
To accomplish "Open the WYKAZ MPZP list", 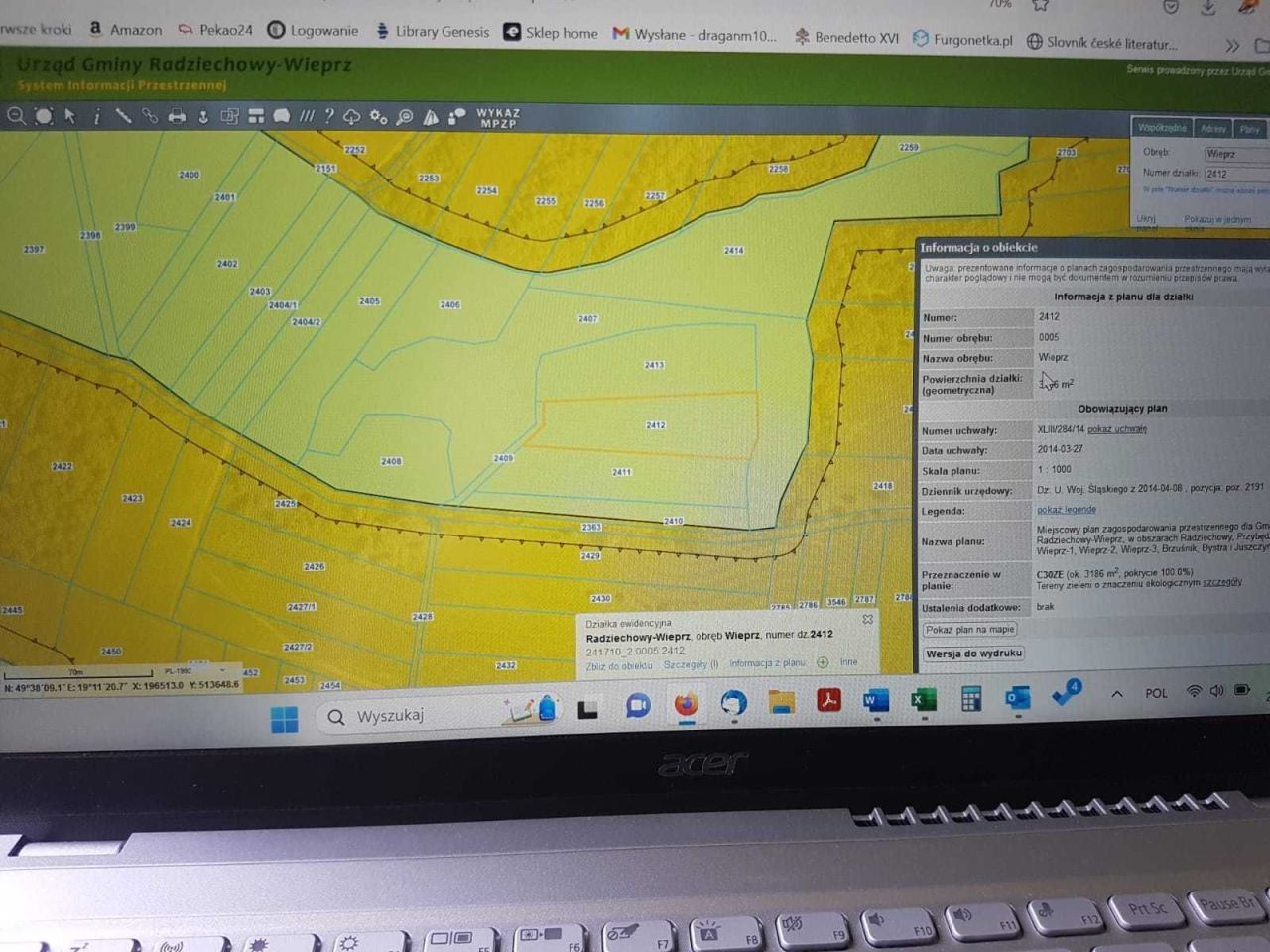I will click(498, 118).
